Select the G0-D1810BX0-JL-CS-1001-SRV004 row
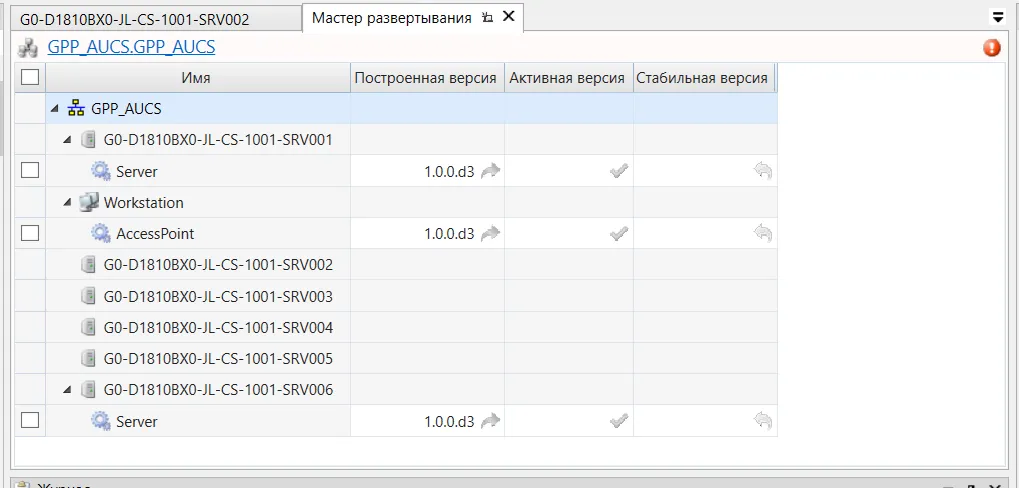1019x488 pixels. tap(396, 327)
